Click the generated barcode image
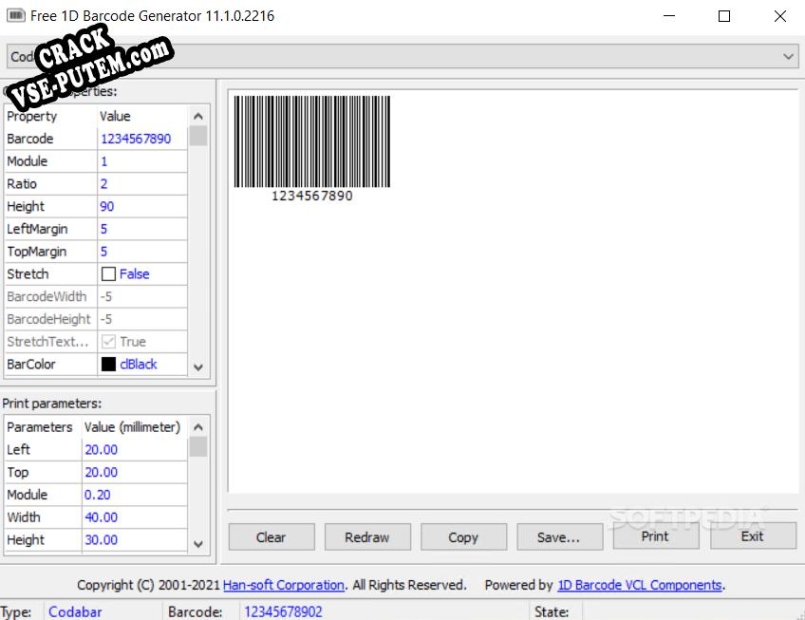This screenshot has height=620, width=805. coord(312,142)
